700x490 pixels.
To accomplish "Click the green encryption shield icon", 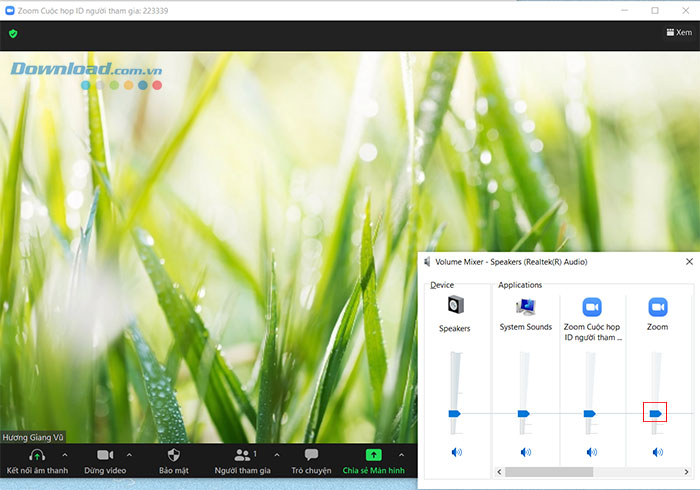I will 13,33.
